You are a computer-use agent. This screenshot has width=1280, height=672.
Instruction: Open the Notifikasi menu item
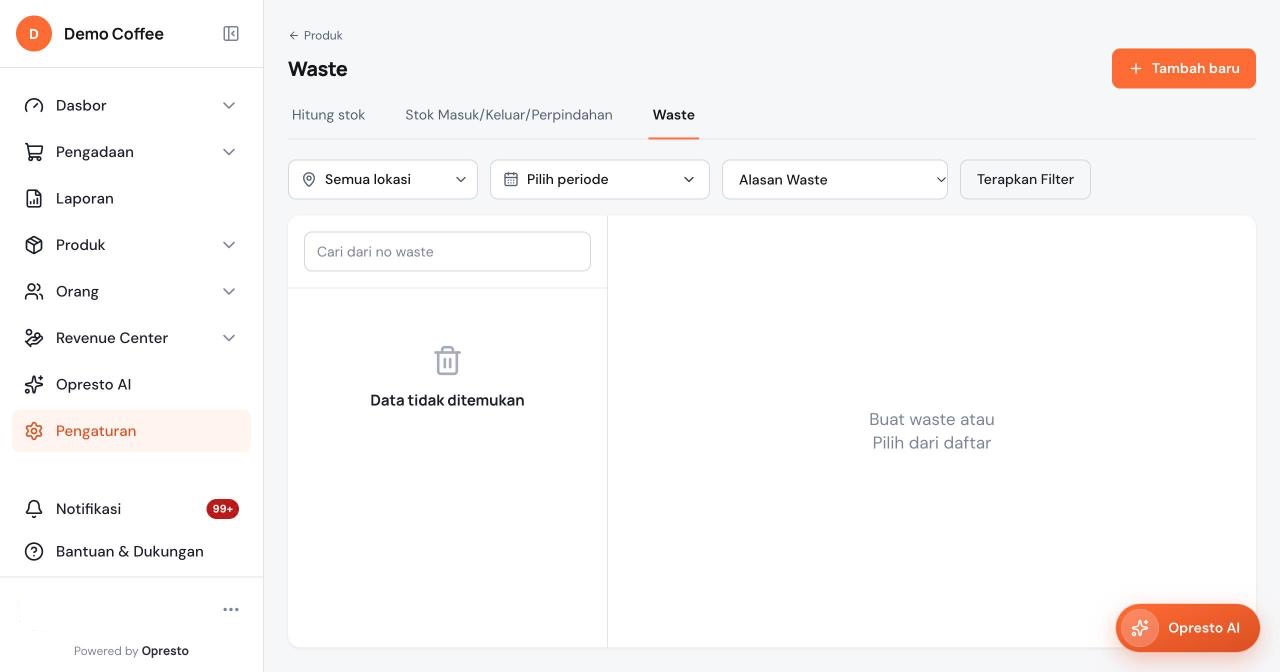click(x=132, y=509)
